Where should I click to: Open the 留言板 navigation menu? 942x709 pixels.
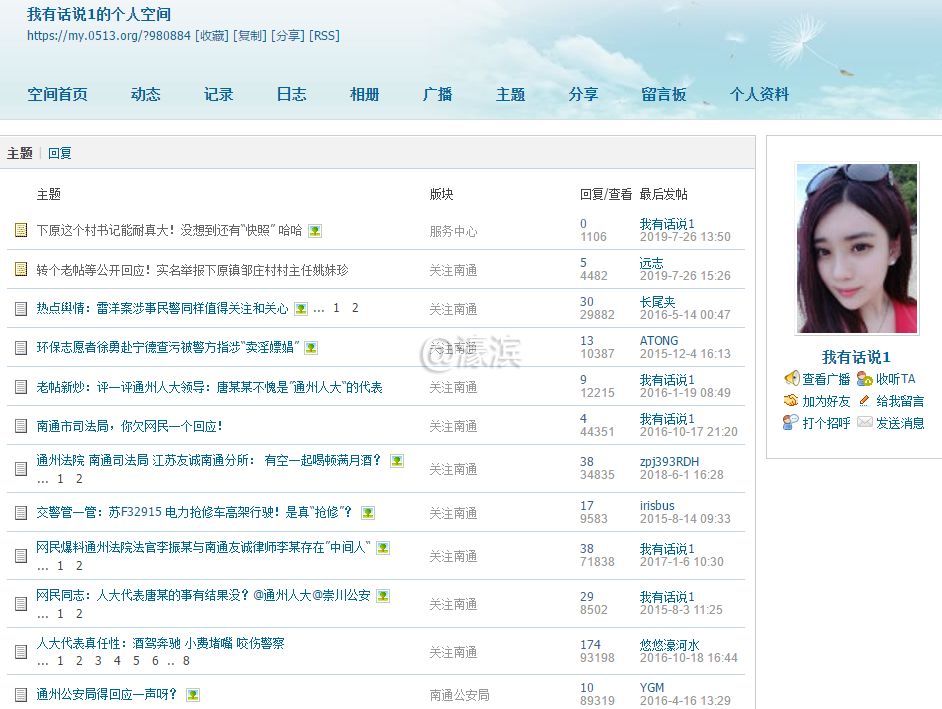[663, 93]
